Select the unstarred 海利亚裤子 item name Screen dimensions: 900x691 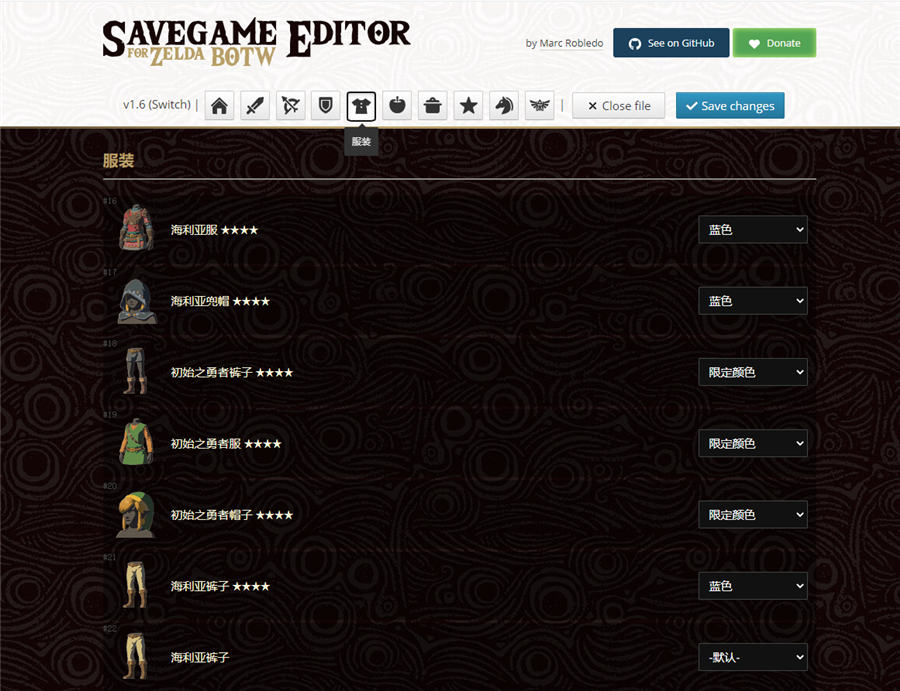pos(200,657)
